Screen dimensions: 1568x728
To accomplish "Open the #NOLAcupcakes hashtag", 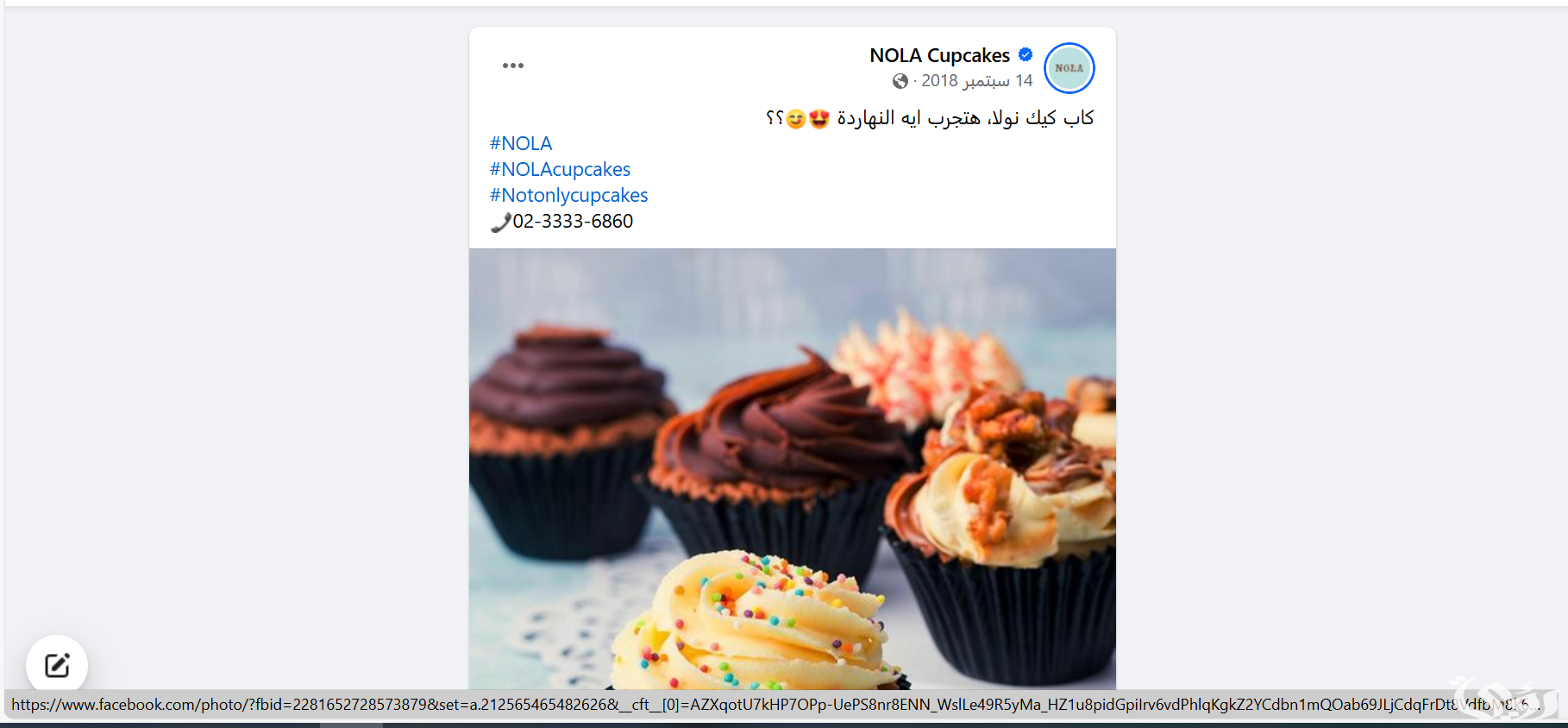I will coord(560,169).
